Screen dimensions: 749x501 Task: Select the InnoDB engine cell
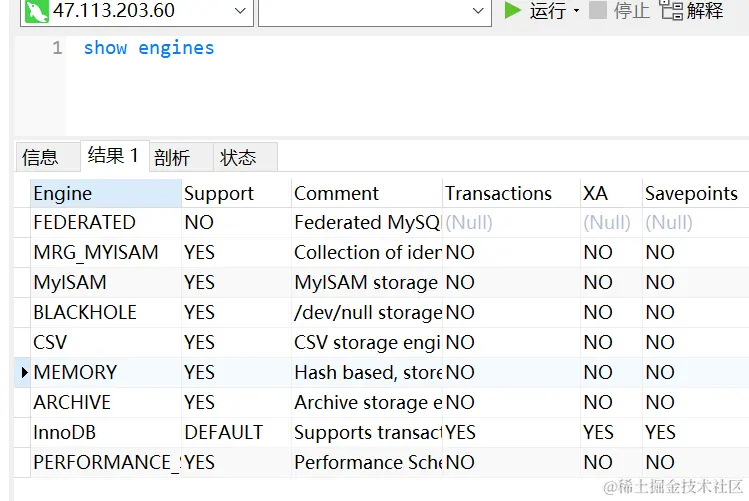pyautogui.click(x=106, y=433)
